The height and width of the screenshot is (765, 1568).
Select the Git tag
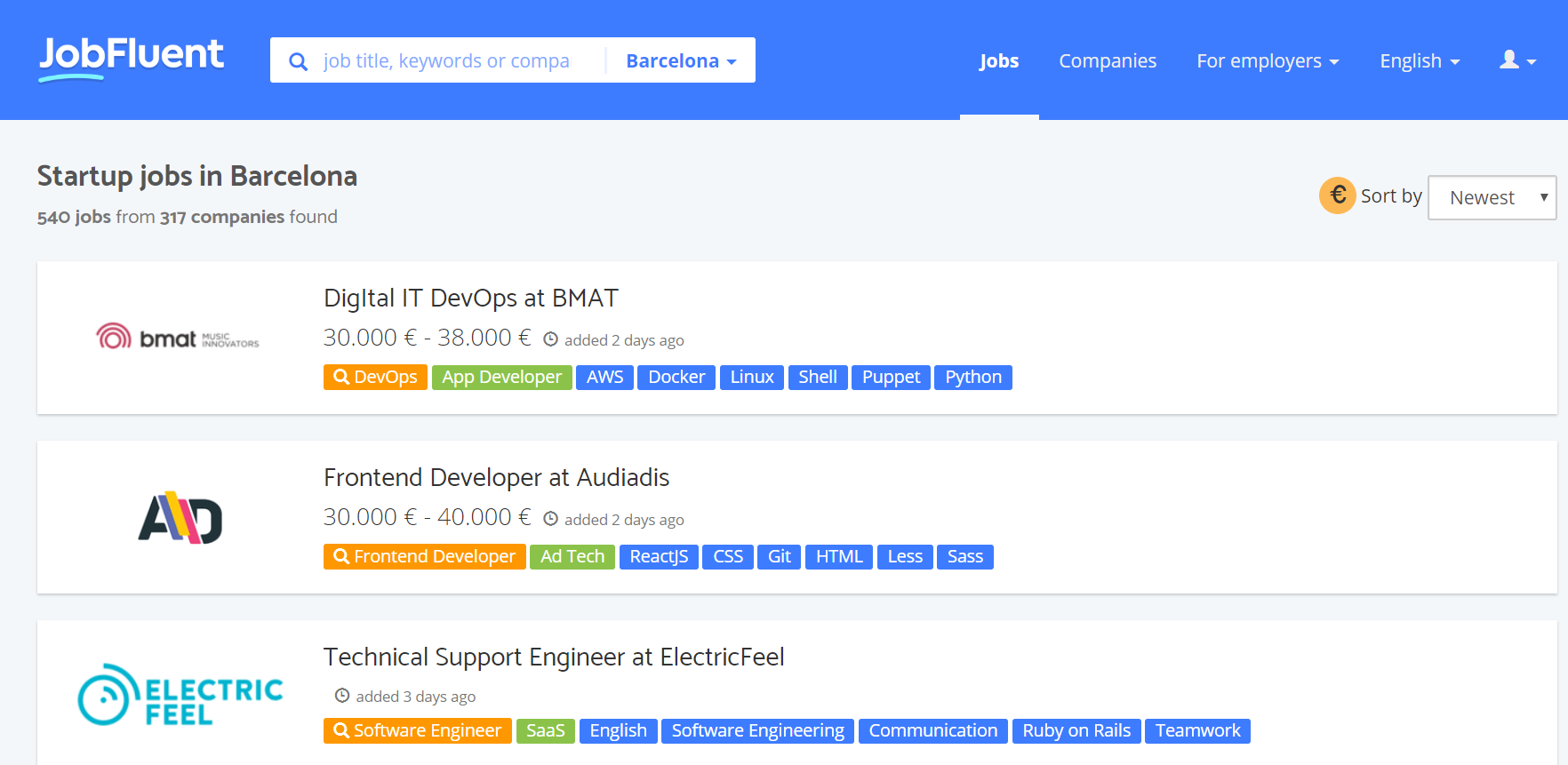(x=780, y=557)
